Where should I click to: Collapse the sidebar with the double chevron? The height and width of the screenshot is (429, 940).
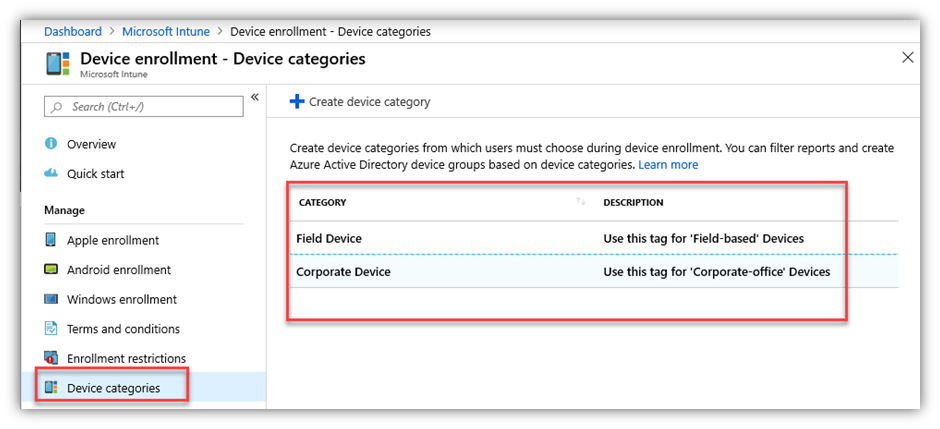(x=254, y=97)
